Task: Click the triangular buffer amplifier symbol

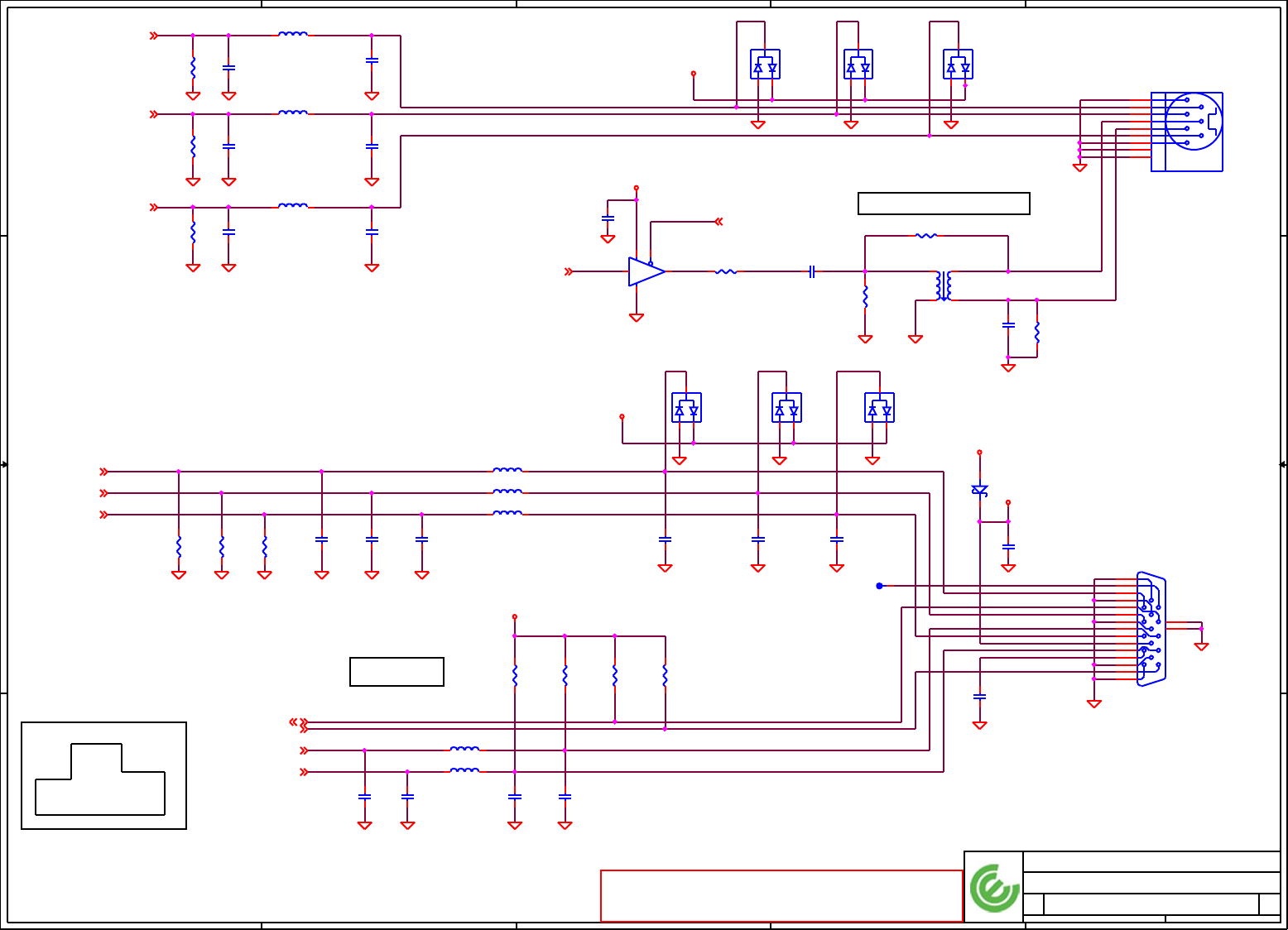Action: point(646,271)
